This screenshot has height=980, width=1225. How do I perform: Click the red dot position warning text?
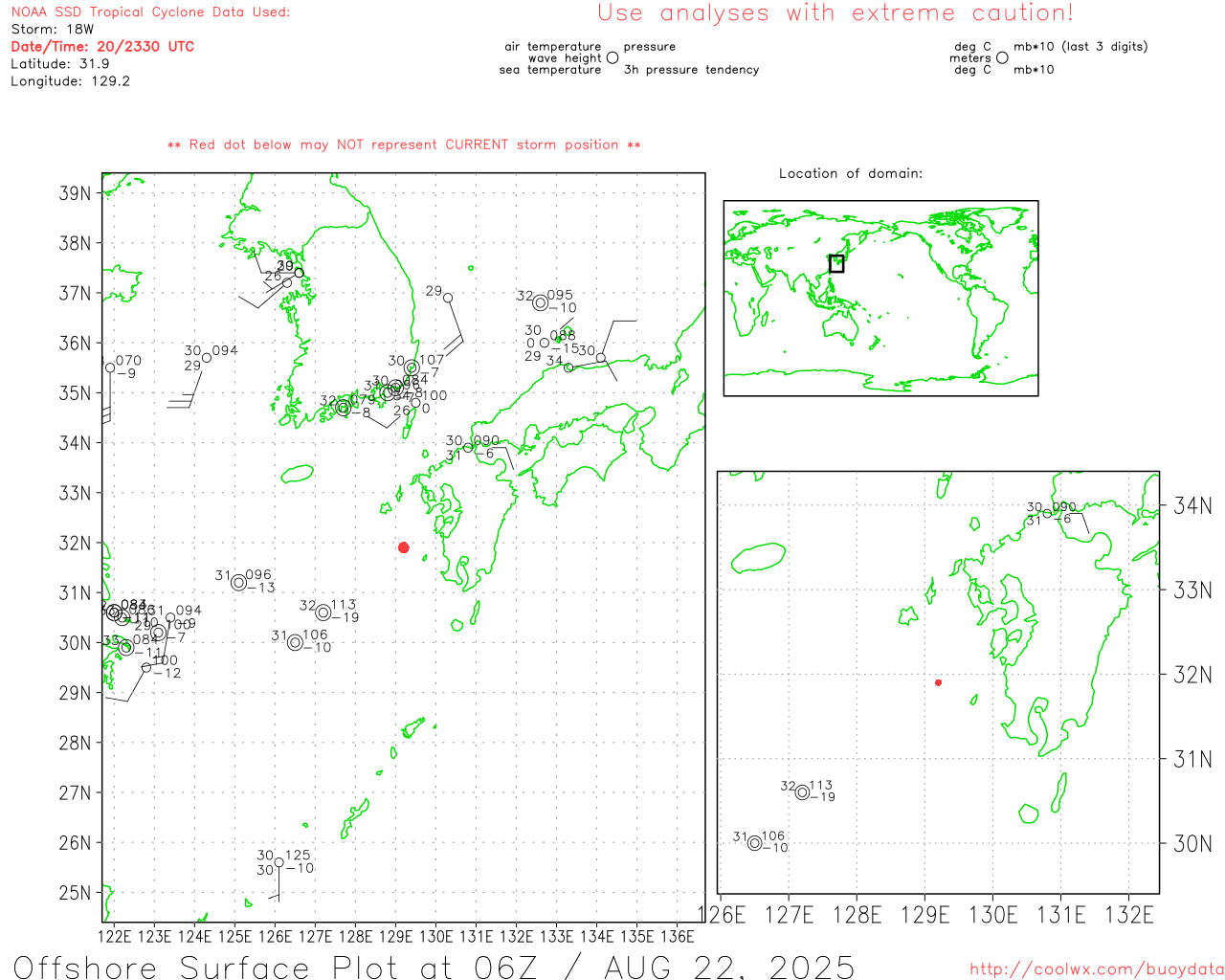[x=404, y=145]
